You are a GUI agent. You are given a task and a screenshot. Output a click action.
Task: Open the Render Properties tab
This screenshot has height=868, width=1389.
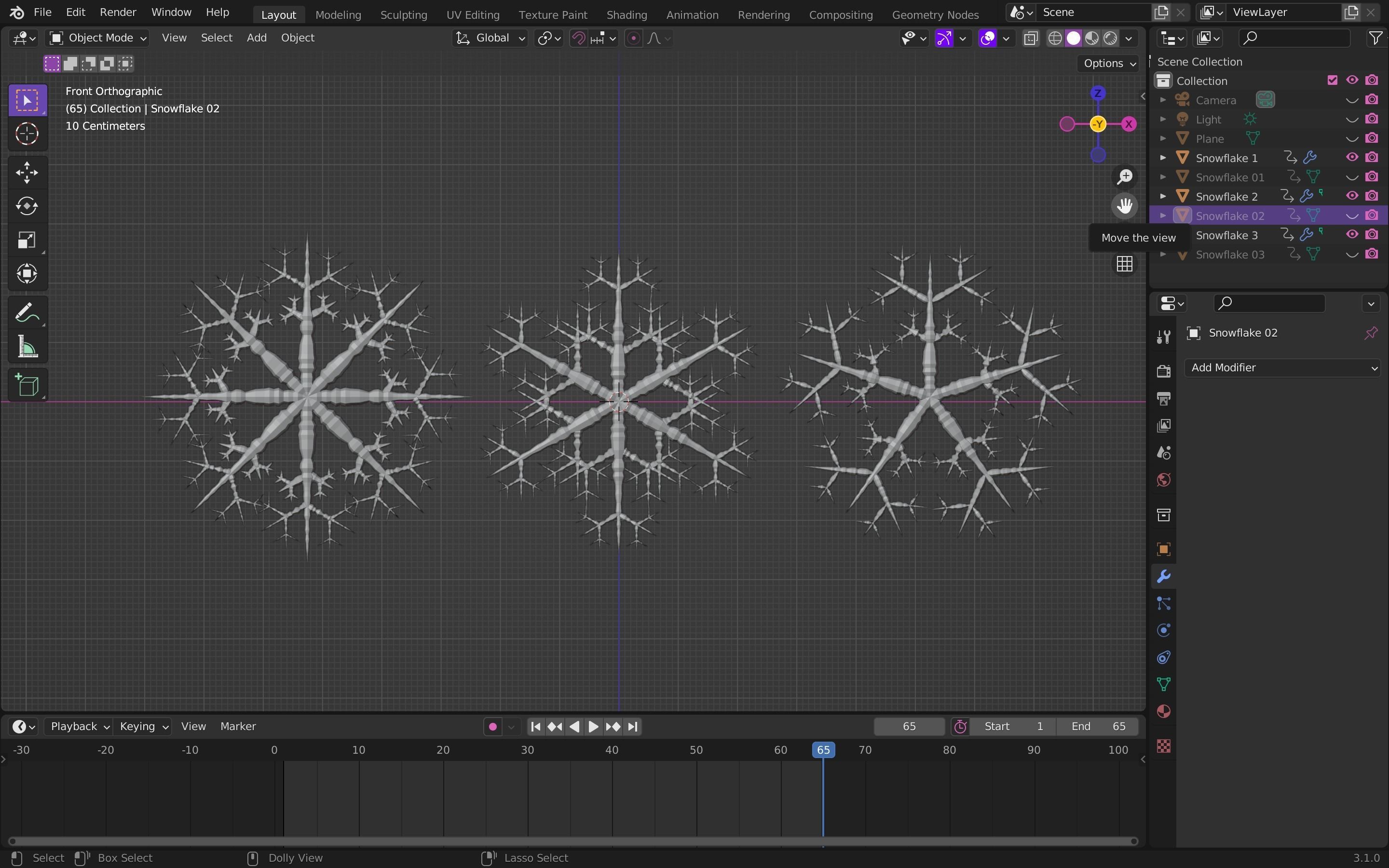[1163, 371]
